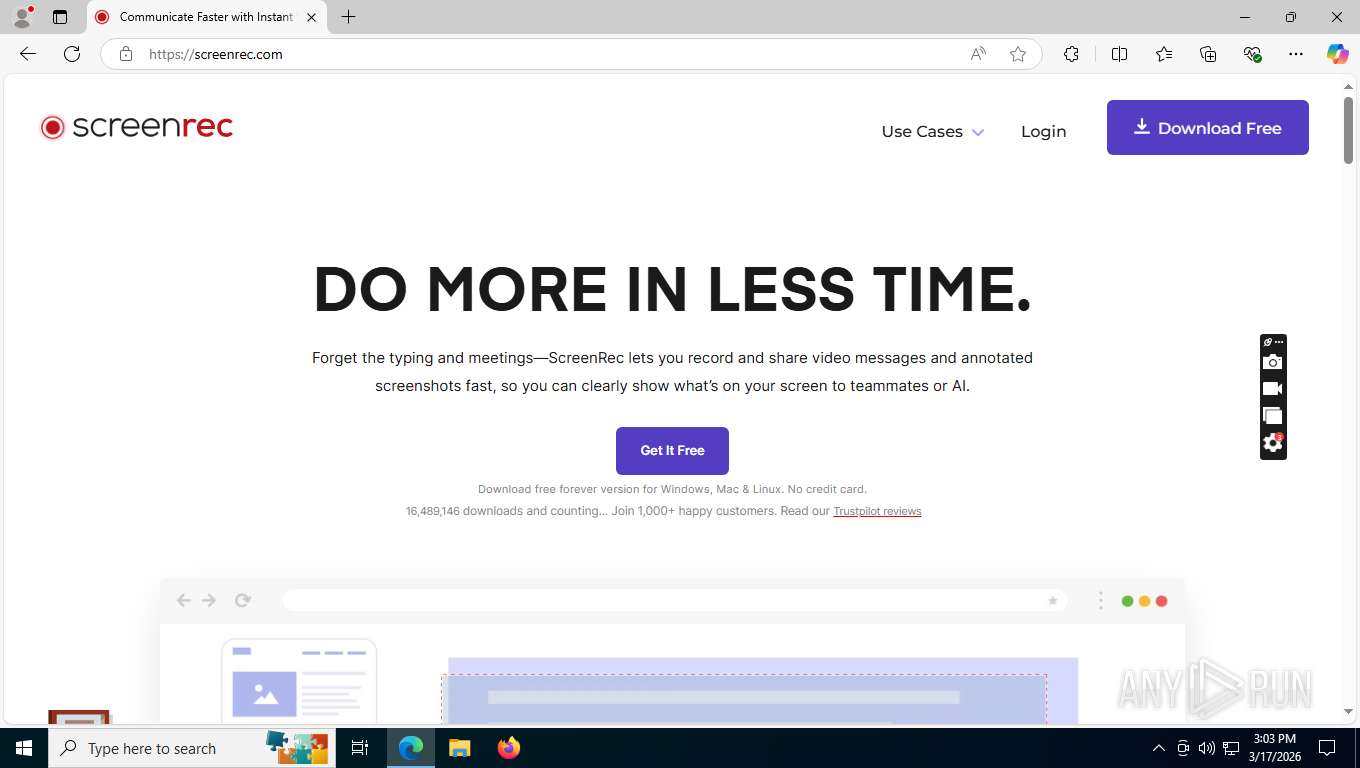Open Browser essentials heart icon
Screen dimensions: 1360x768
(x=1252, y=54)
